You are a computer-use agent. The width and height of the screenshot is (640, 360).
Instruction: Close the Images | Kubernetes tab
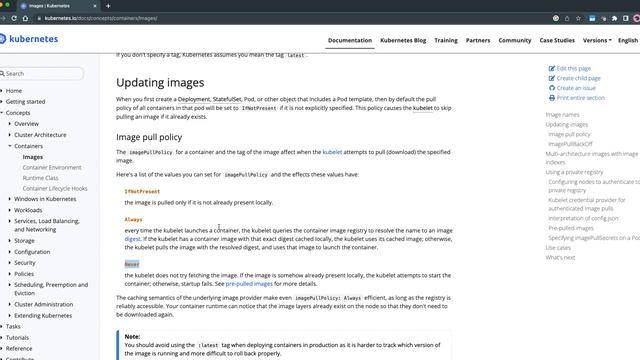tap(95, 6)
